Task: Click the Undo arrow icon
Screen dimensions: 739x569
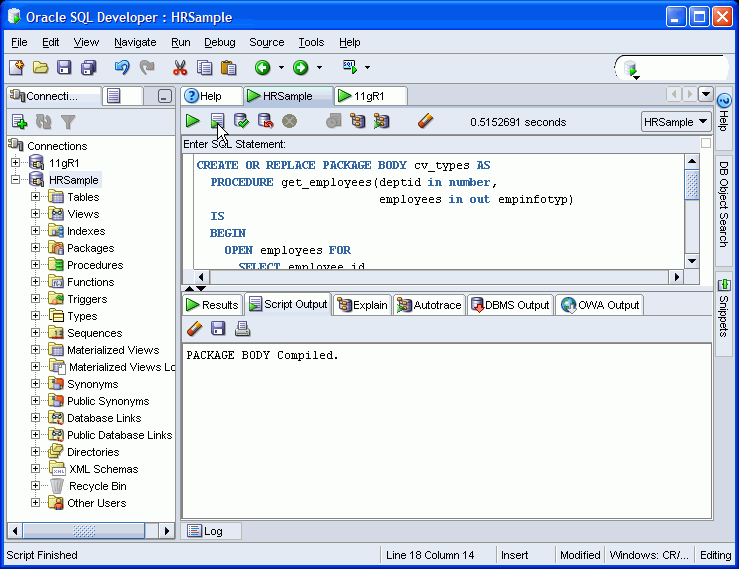Action: click(x=122, y=68)
